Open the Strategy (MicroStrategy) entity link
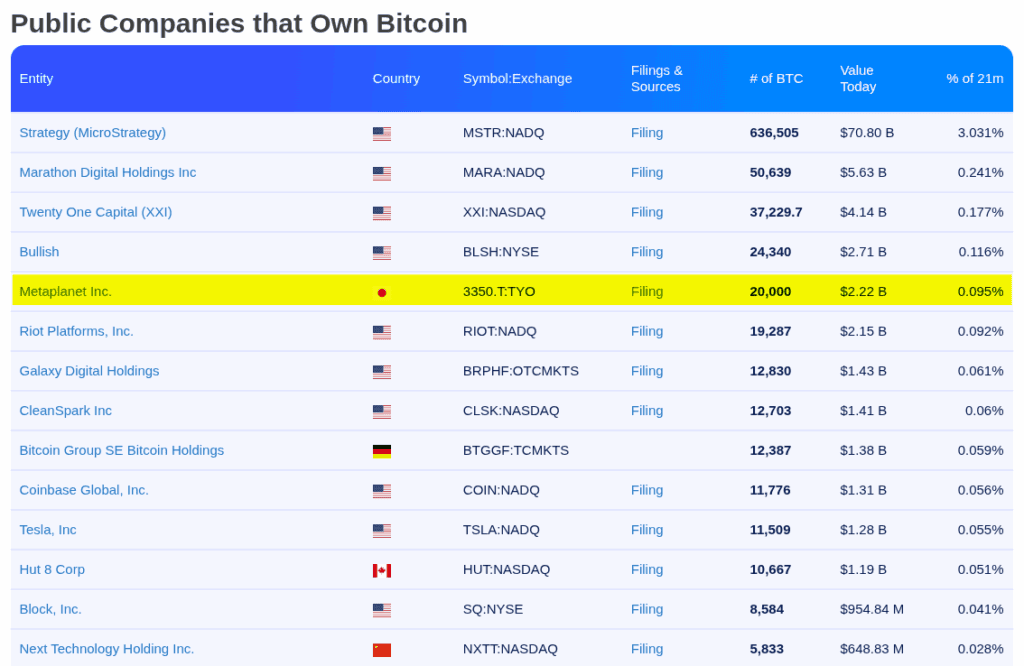The height and width of the screenshot is (666, 1024). pyautogui.click(x=93, y=133)
